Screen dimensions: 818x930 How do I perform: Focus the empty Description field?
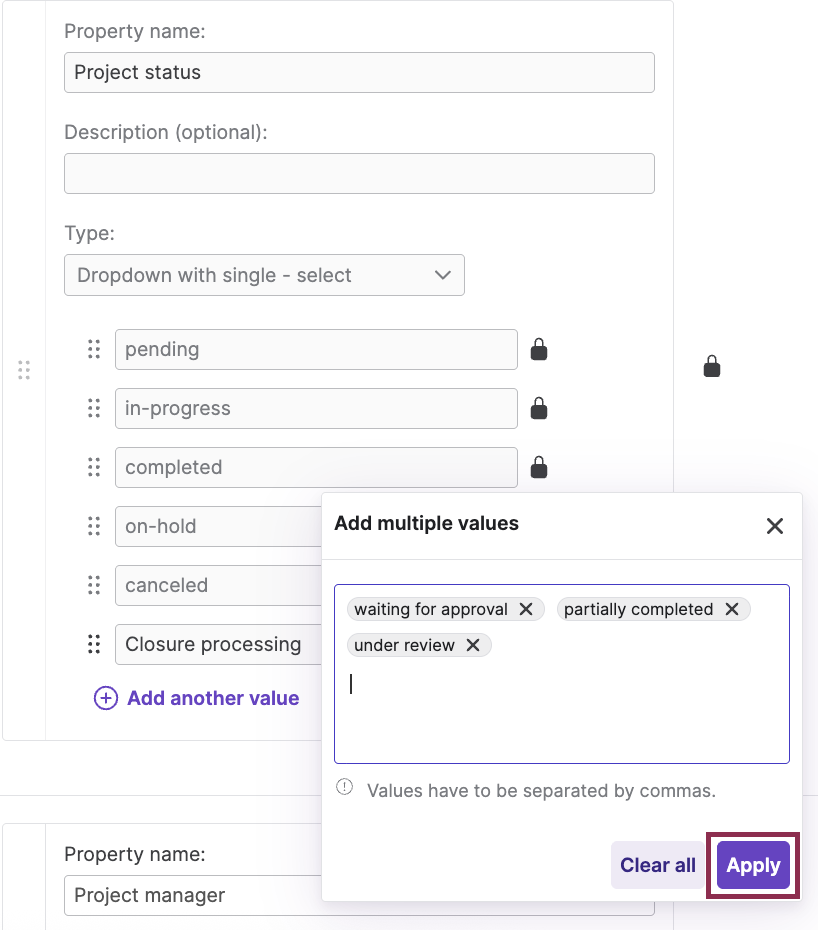[359, 173]
